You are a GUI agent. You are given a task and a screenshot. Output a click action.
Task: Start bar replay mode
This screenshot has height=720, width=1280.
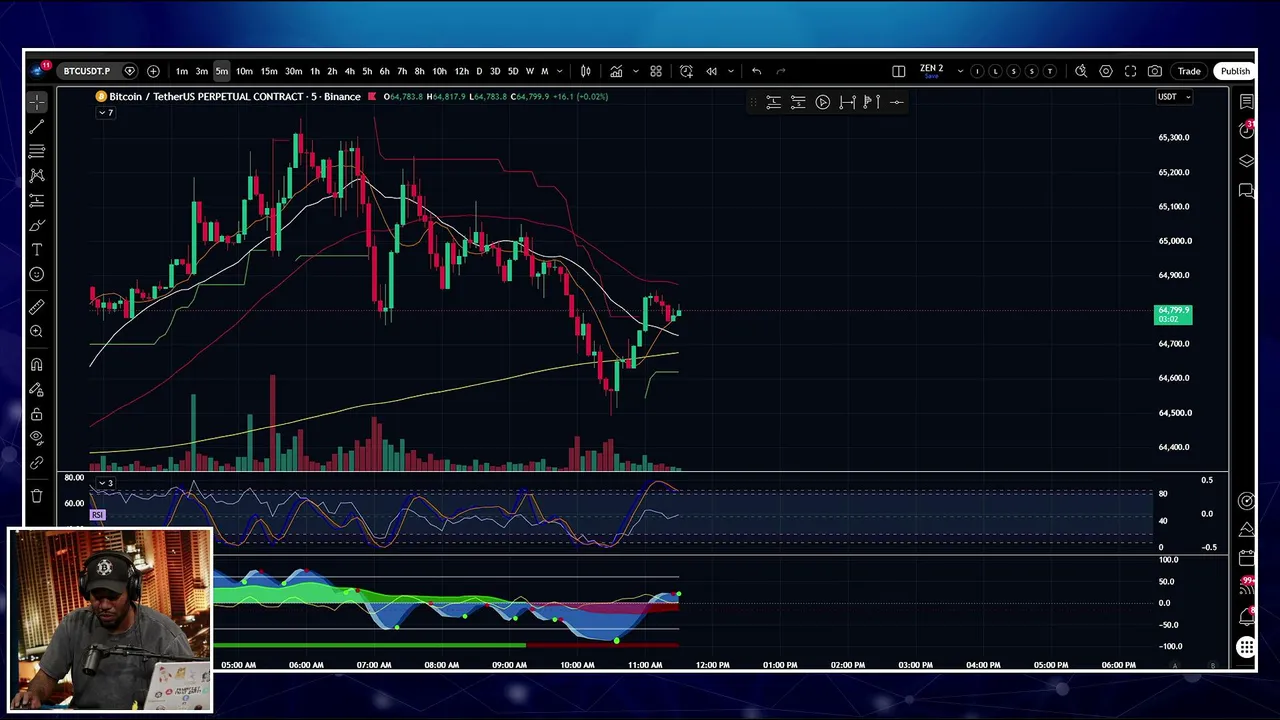coord(712,71)
